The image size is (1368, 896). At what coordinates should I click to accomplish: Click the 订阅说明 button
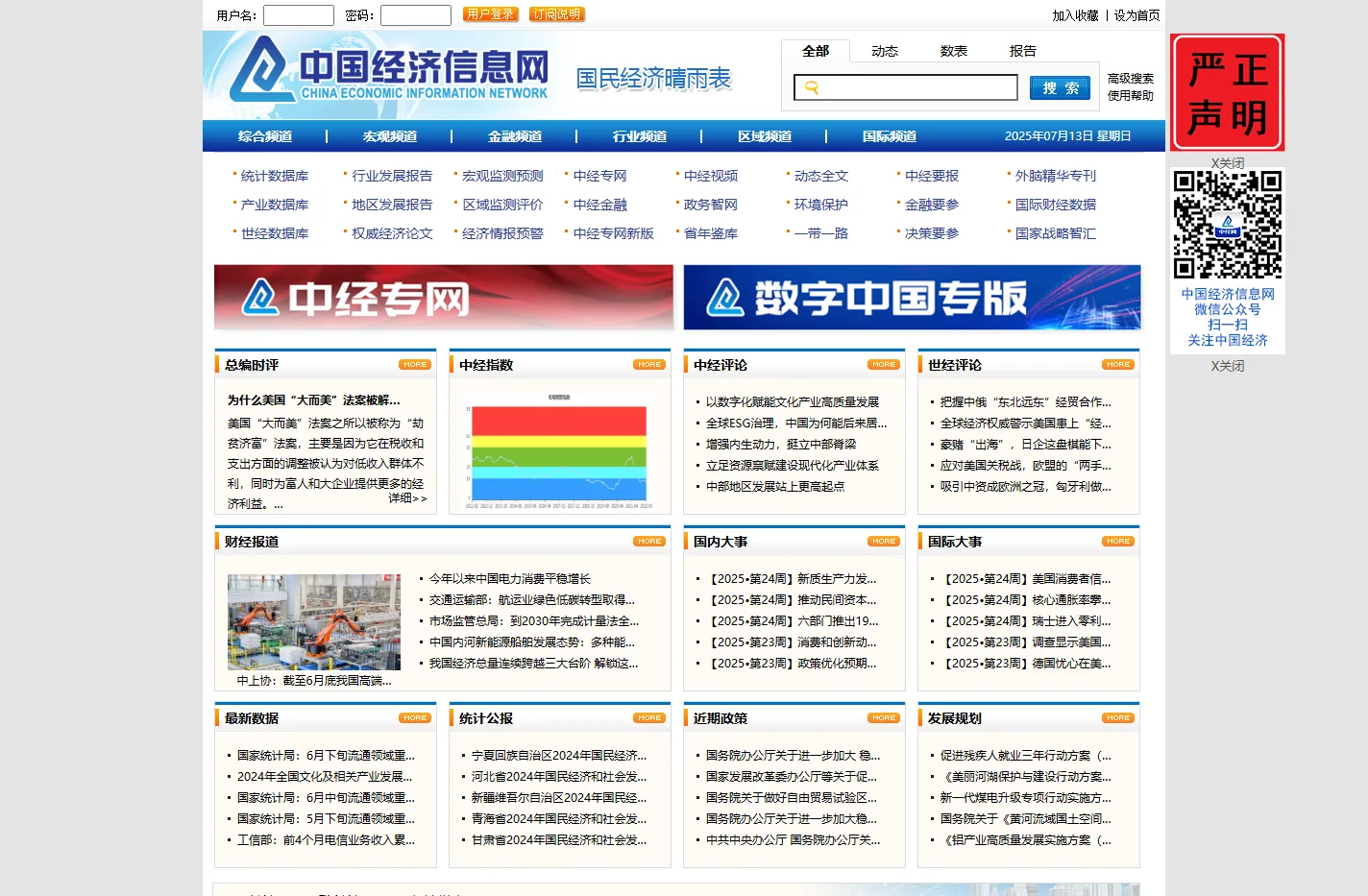[x=557, y=14]
